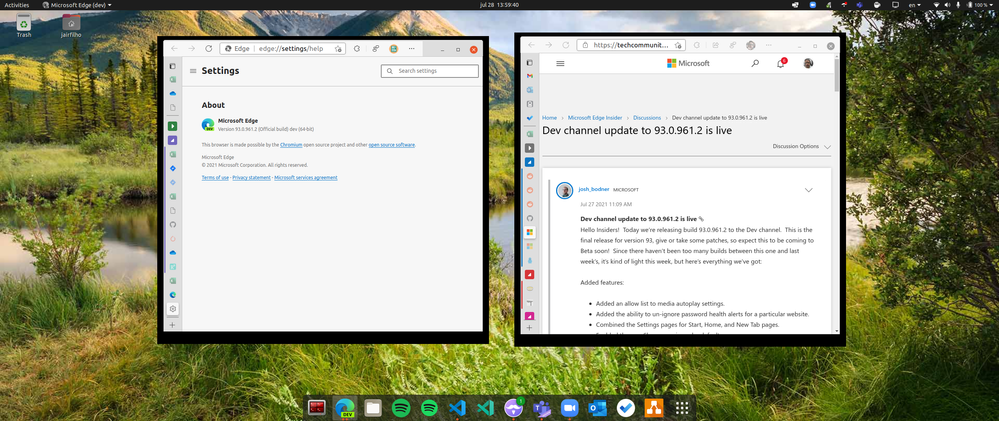The height and width of the screenshot is (421, 999).
Task: Launch blue Visual Studio Code from dock
Action: tap(457, 408)
